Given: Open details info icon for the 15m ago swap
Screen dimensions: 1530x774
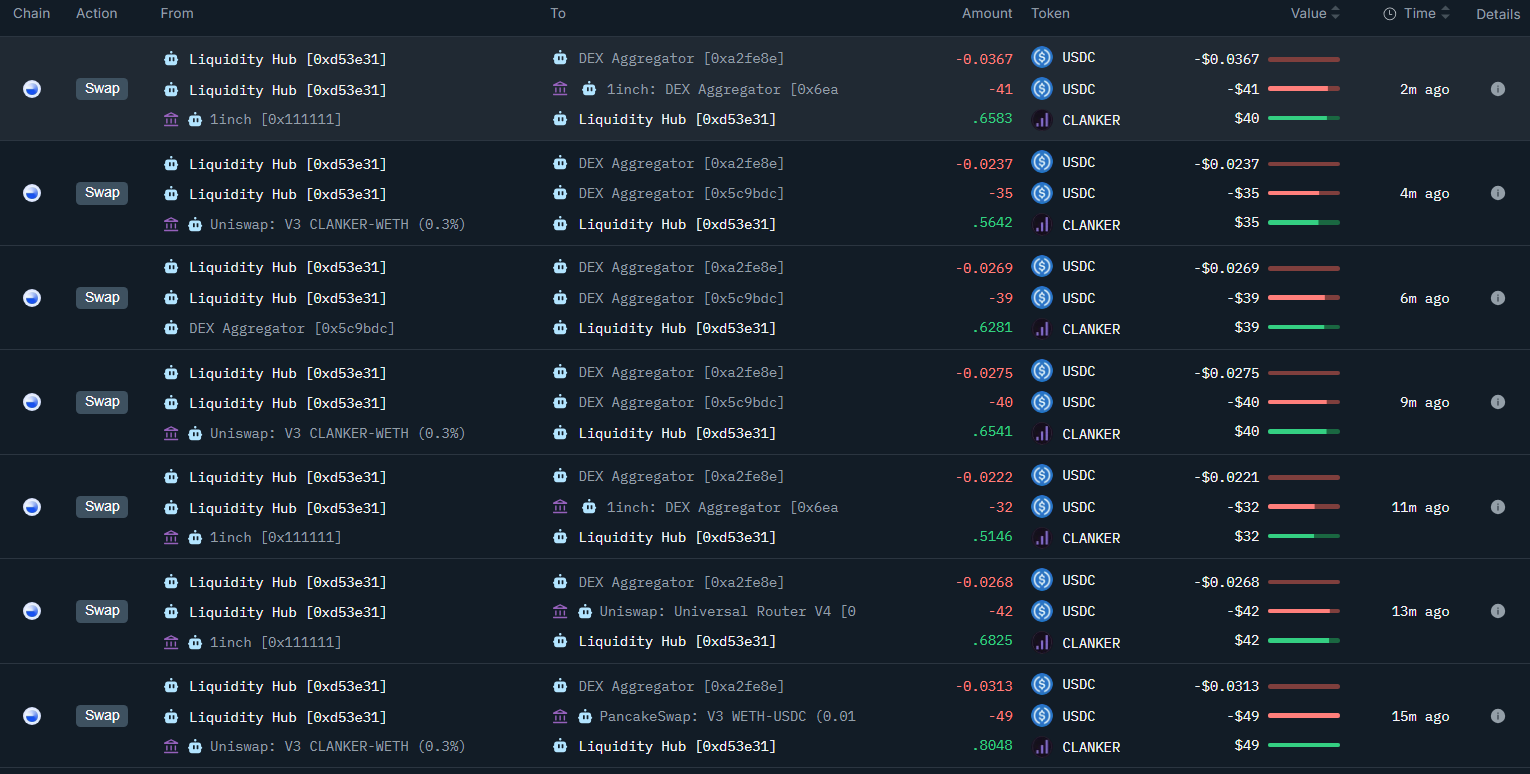Looking at the screenshot, I should tap(1498, 716).
